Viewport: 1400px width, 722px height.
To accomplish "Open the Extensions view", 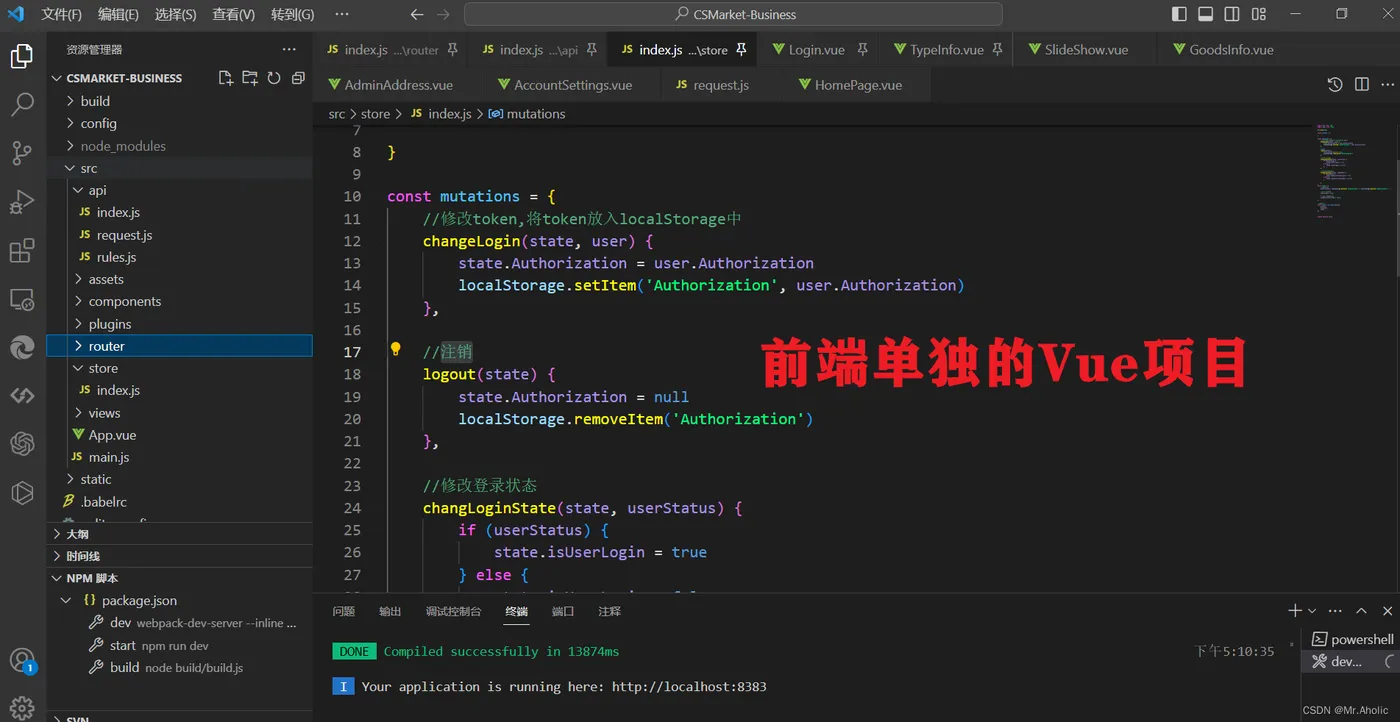I will pyautogui.click(x=22, y=251).
